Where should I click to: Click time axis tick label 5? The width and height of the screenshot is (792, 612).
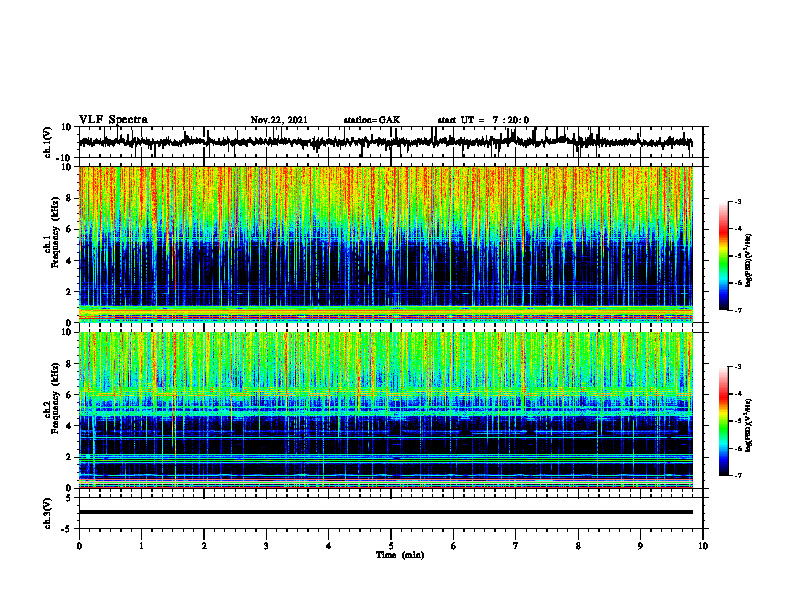point(391,546)
